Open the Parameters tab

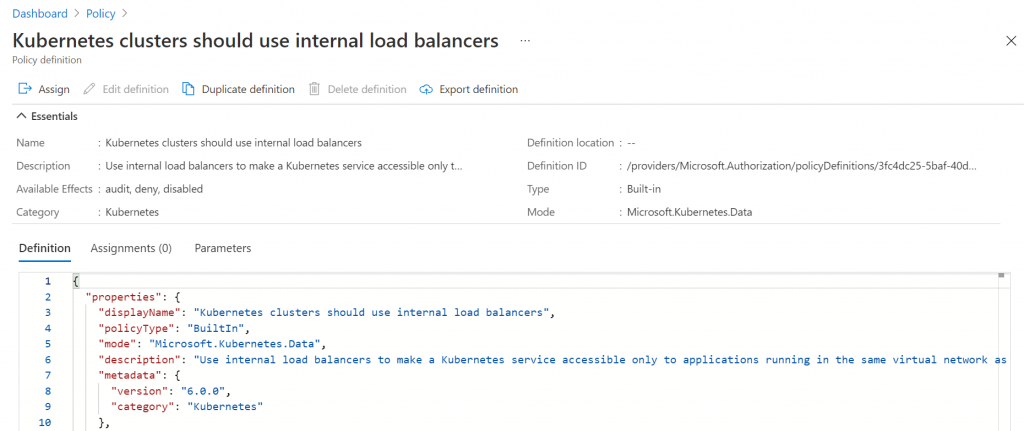[223, 248]
